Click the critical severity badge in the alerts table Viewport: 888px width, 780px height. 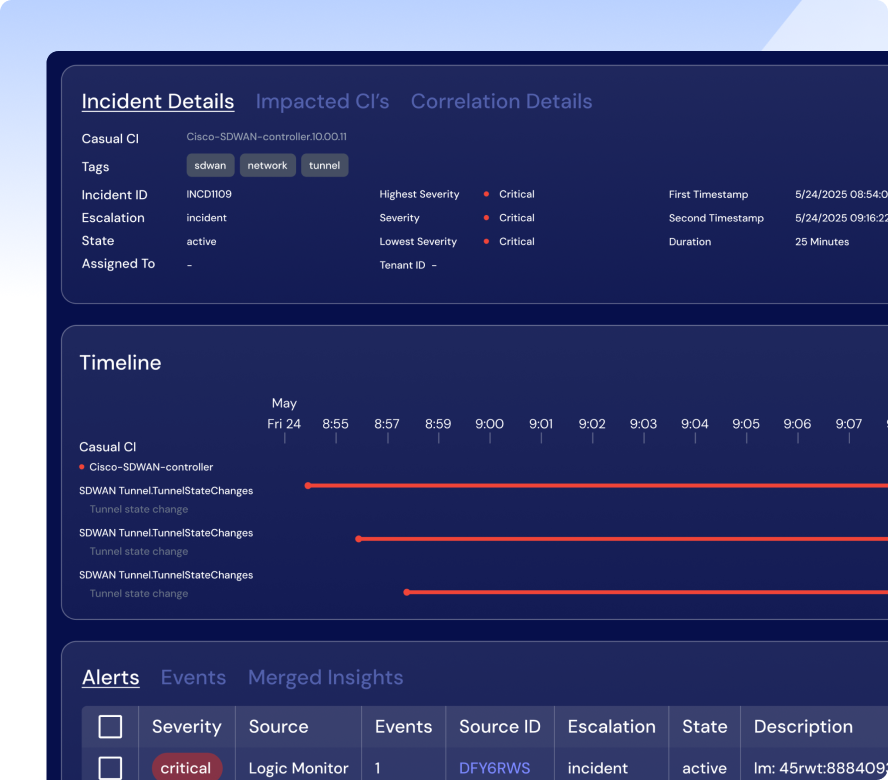(186, 768)
